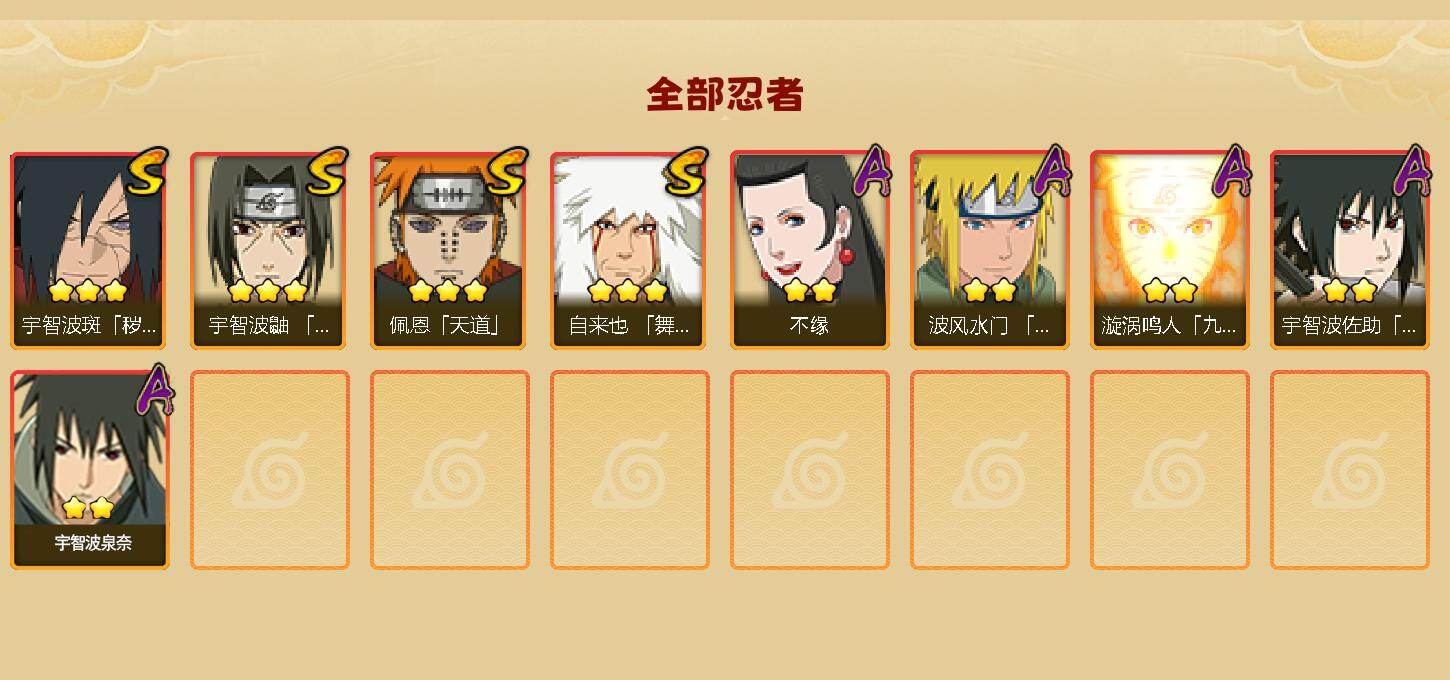Click the S rank badge on 佩恩

click(x=507, y=173)
